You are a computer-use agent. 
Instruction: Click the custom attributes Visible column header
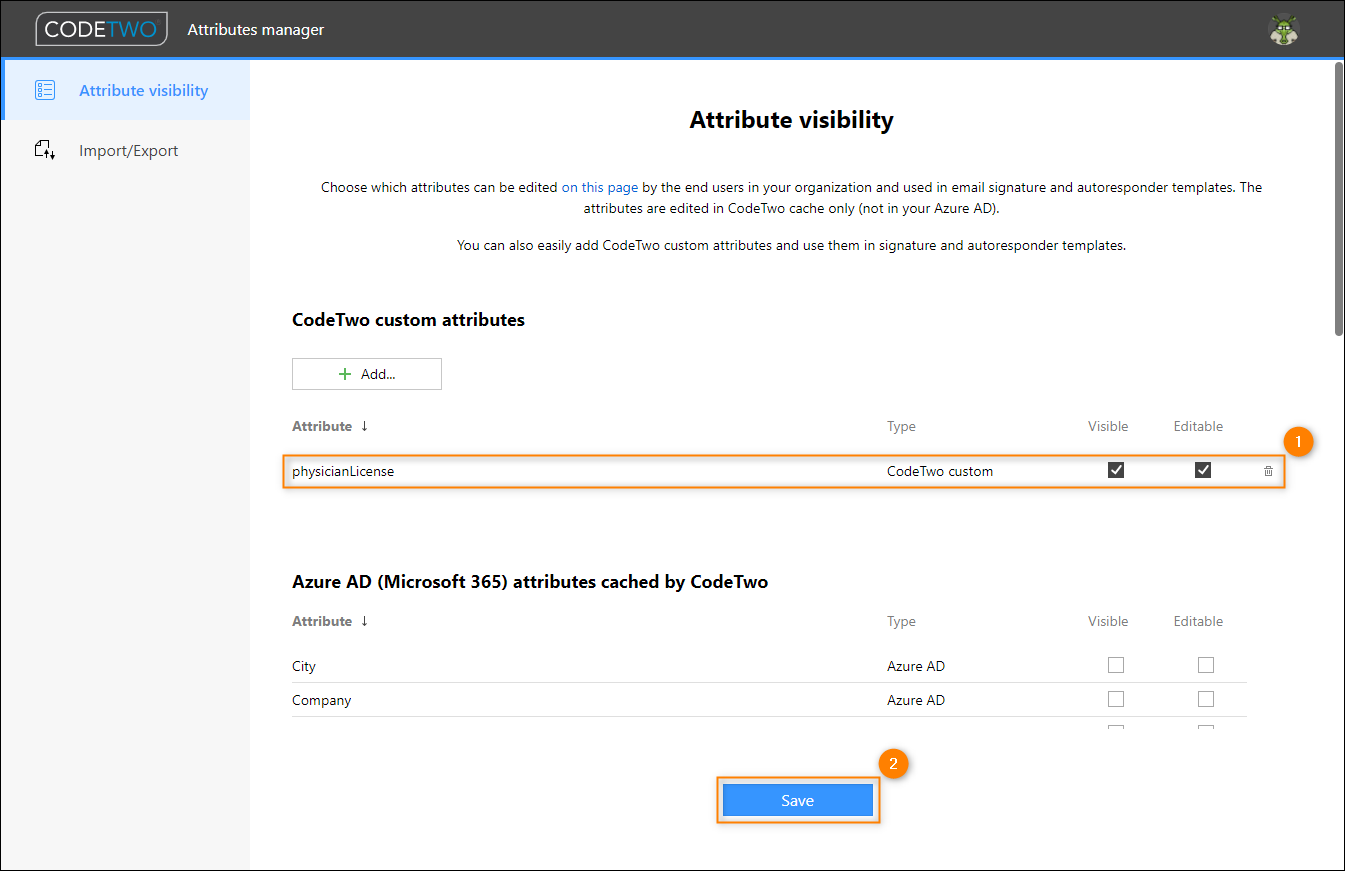coord(1108,426)
